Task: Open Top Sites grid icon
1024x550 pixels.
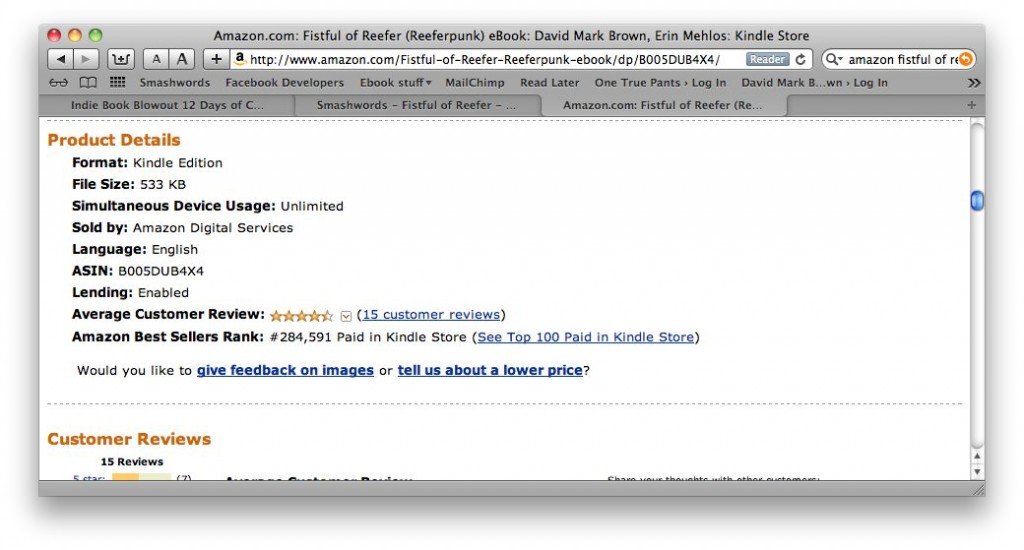Action: [x=118, y=82]
